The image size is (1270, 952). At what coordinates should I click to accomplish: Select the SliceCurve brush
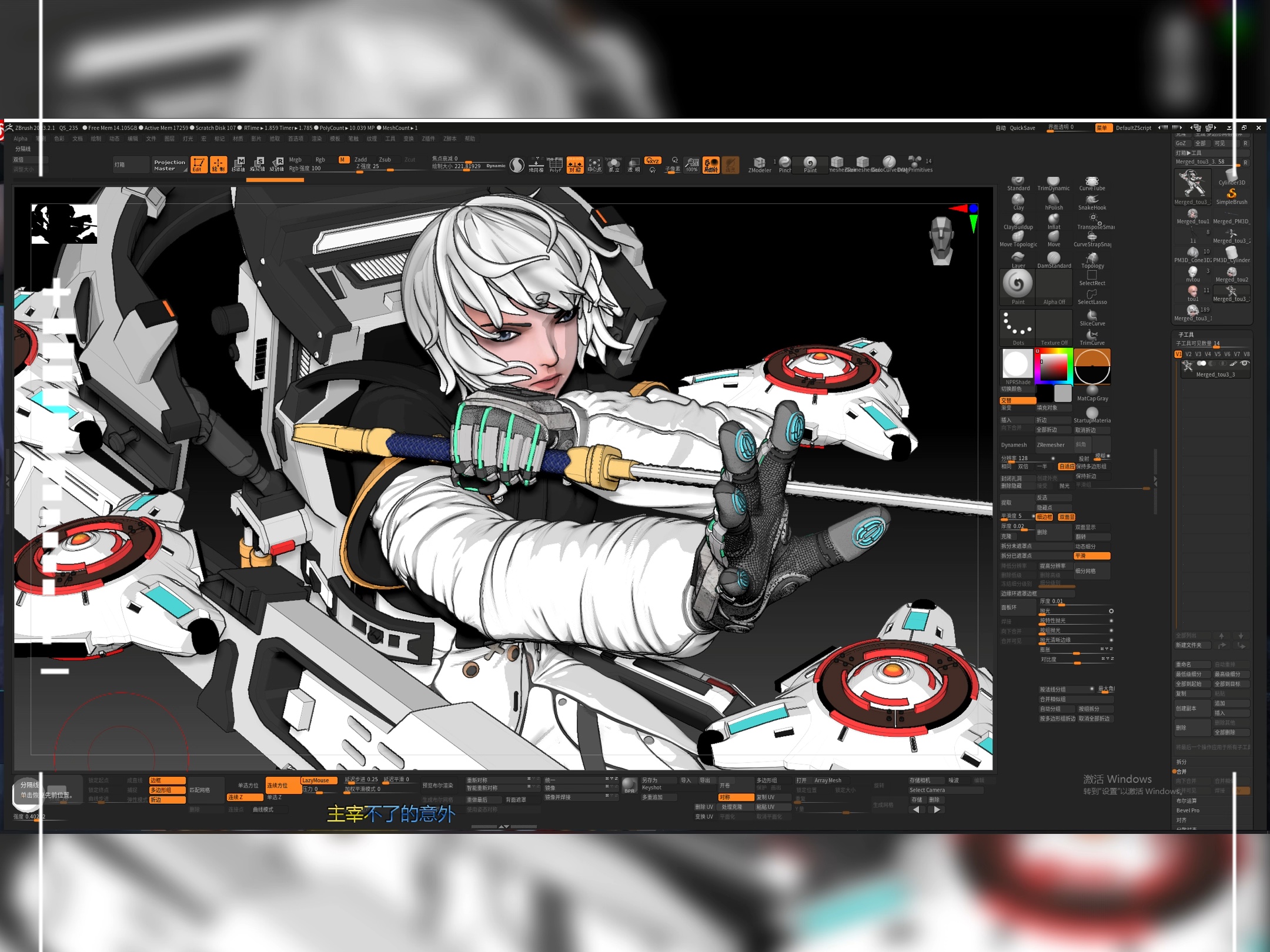pyautogui.click(x=1092, y=318)
